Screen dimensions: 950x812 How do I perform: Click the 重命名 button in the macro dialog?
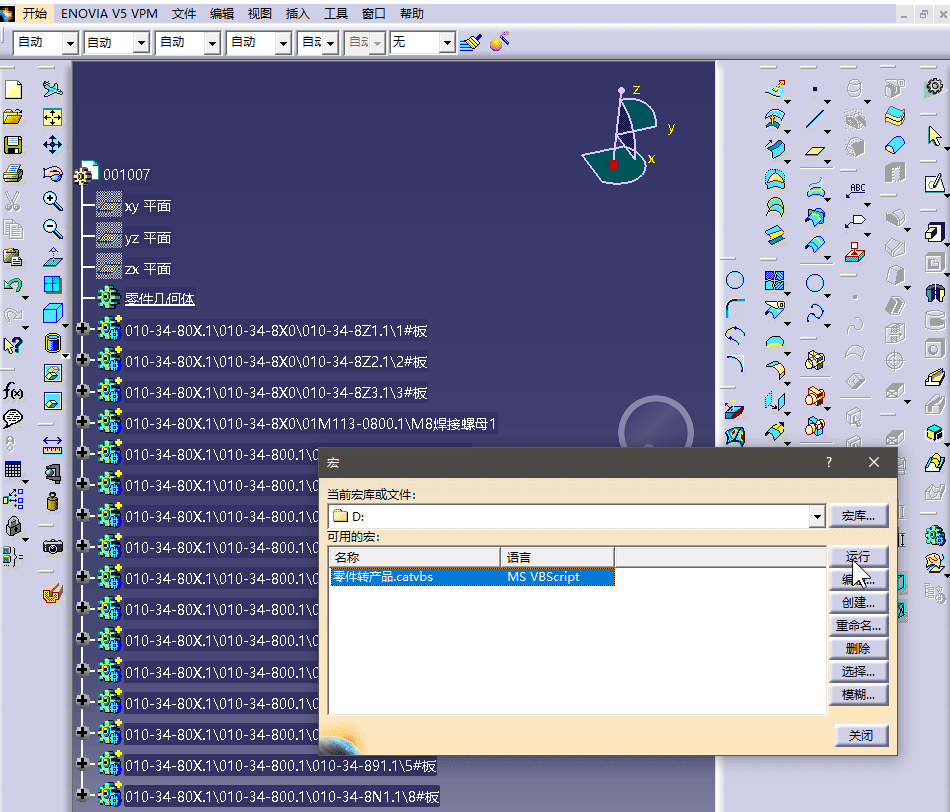[x=858, y=624]
